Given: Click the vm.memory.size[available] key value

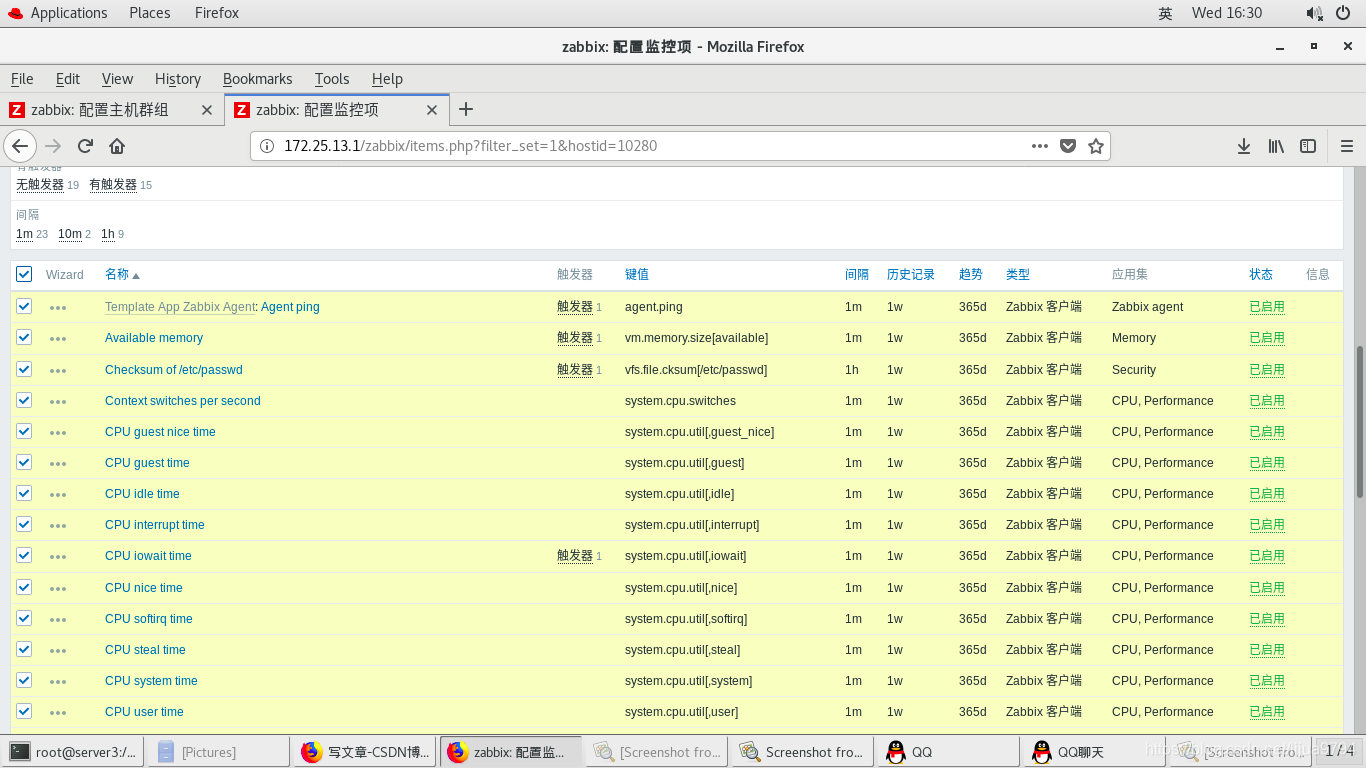Looking at the screenshot, I should 697,338.
